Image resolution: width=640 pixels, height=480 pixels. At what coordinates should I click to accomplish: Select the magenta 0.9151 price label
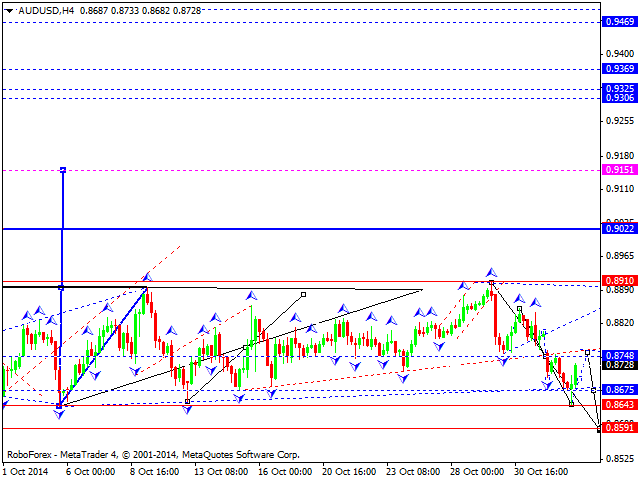[616, 171]
